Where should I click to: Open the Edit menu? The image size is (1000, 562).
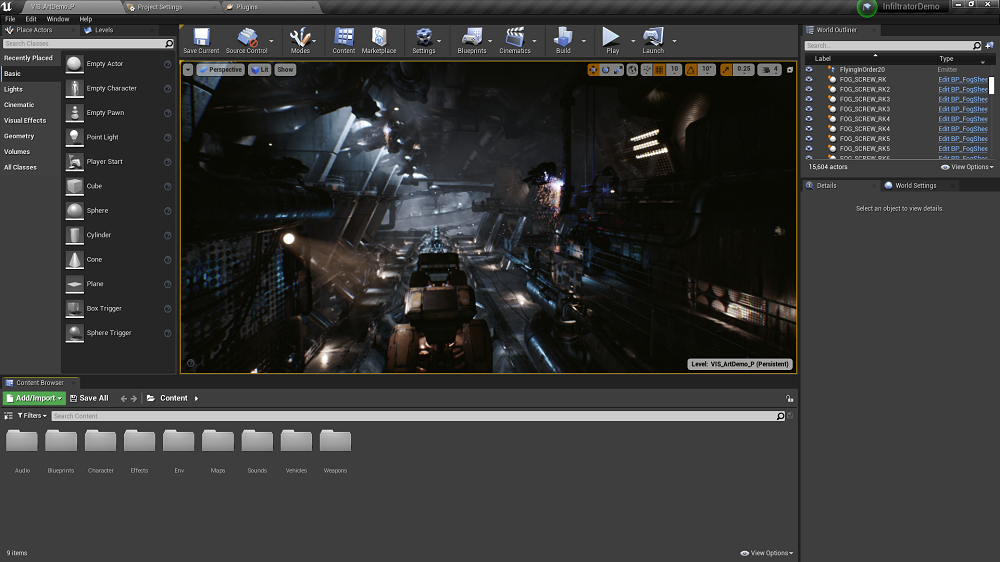click(x=31, y=19)
